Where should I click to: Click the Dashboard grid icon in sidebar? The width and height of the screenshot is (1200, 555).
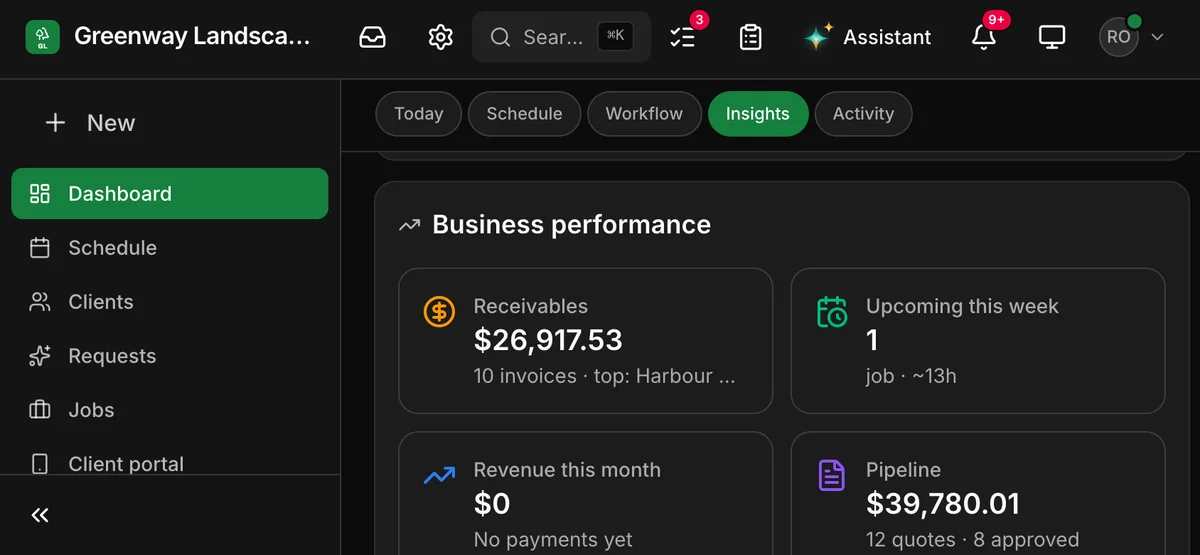pos(40,194)
